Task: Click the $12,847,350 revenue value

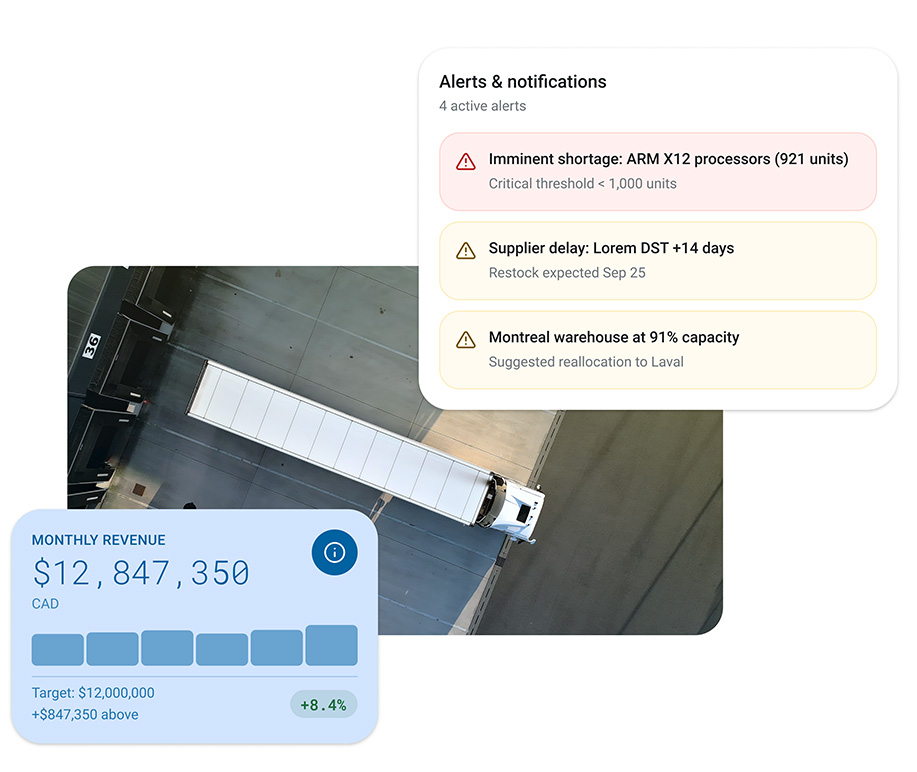Action: (141, 573)
